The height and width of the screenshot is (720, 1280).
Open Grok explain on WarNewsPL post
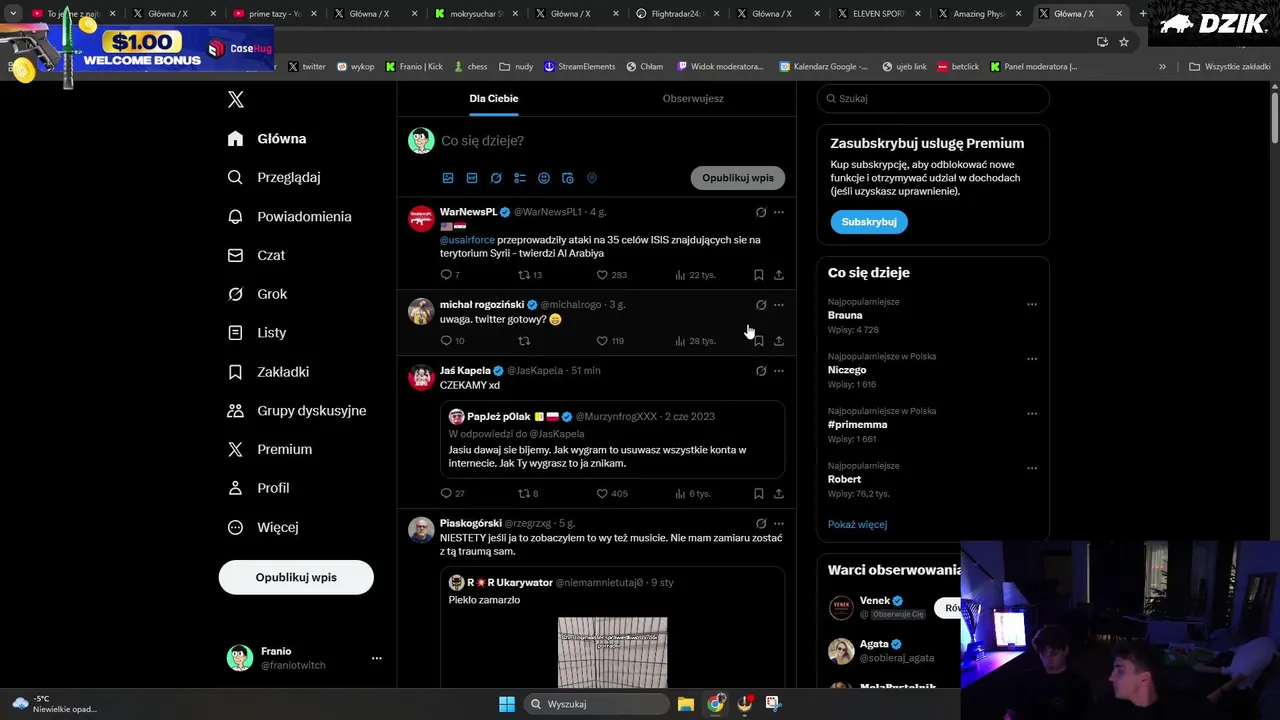(x=761, y=212)
